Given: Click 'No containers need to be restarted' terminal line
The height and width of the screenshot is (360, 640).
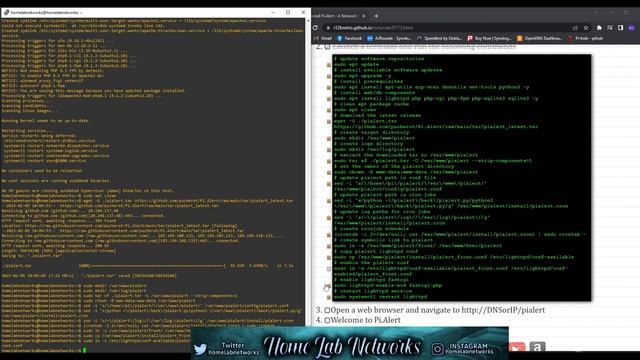Looking at the screenshot, I should click(x=42, y=171).
